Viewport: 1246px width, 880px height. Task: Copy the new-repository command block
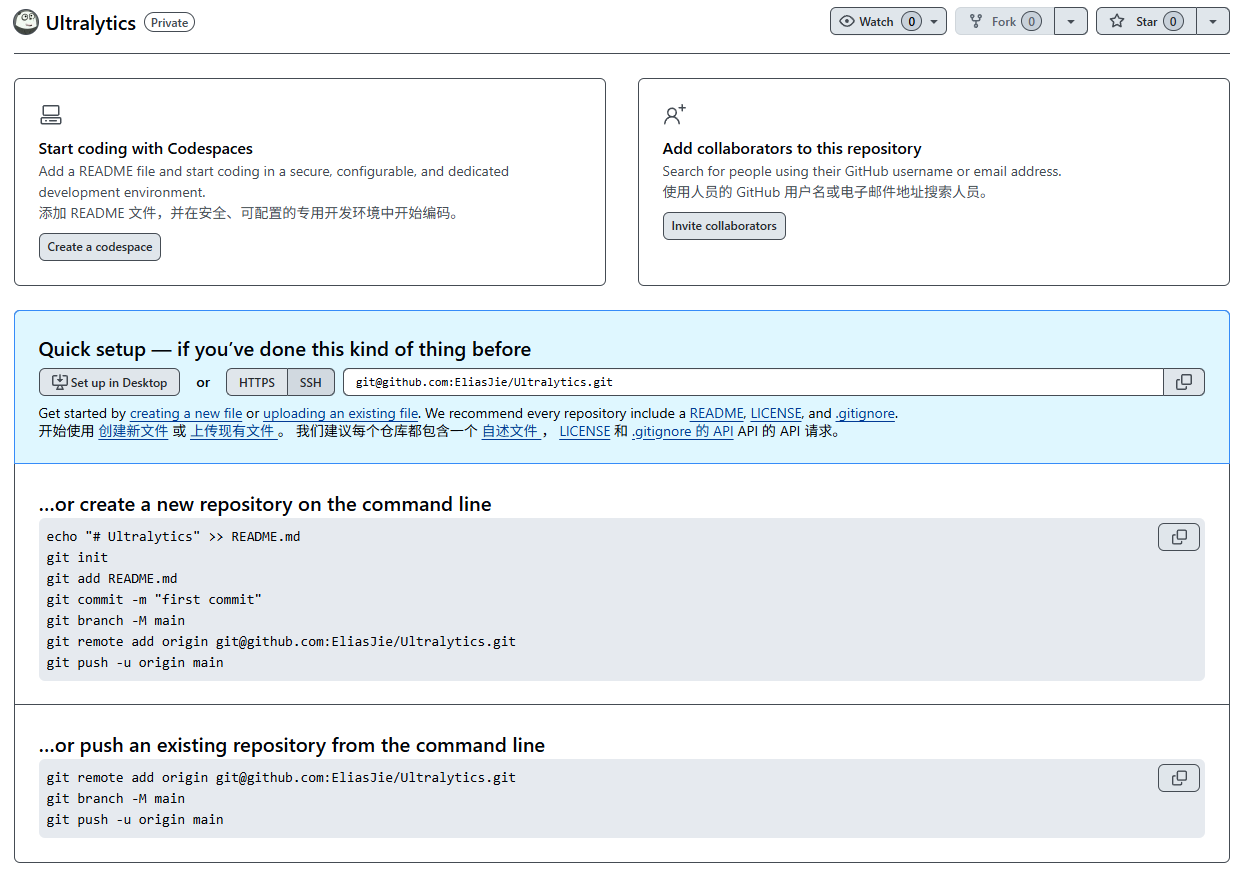(x=1179, y=537)
